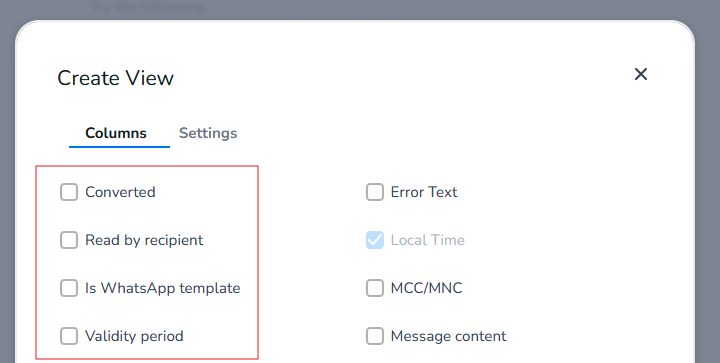The image size is (720, 363).
Task: Select the Columns tab
Action: (x=116, y=133)
